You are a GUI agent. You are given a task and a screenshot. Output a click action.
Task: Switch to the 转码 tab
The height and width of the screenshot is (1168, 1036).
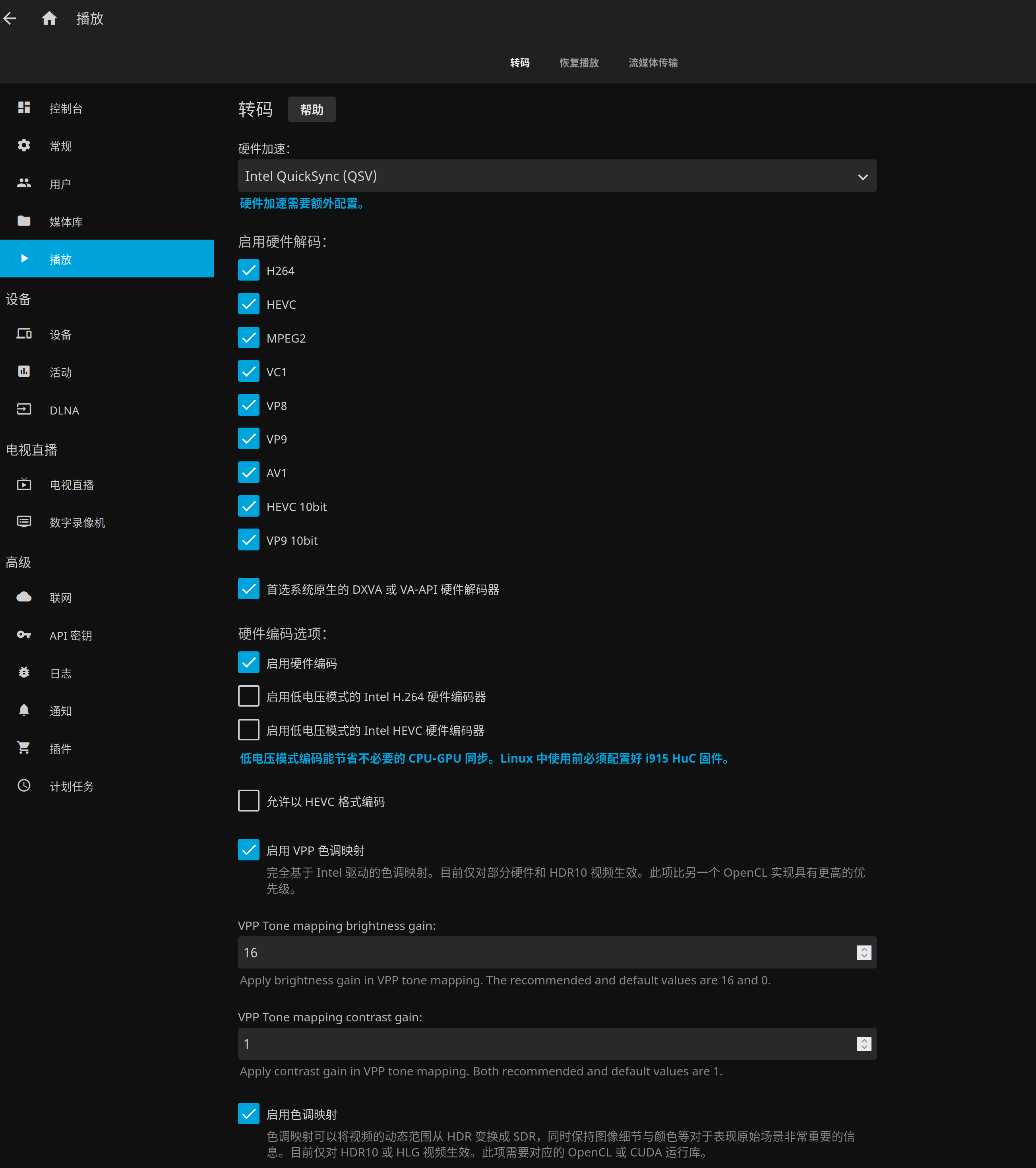point(519,63)
